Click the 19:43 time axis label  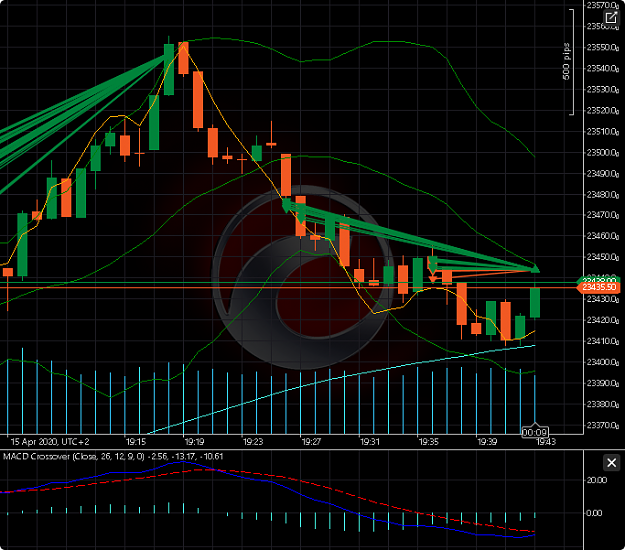tap(546, 442)
